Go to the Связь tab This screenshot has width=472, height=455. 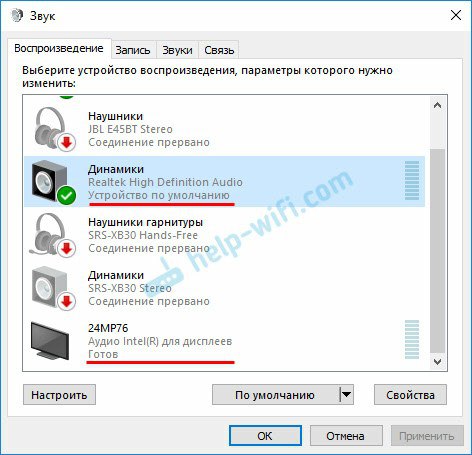tap(219, 50)
